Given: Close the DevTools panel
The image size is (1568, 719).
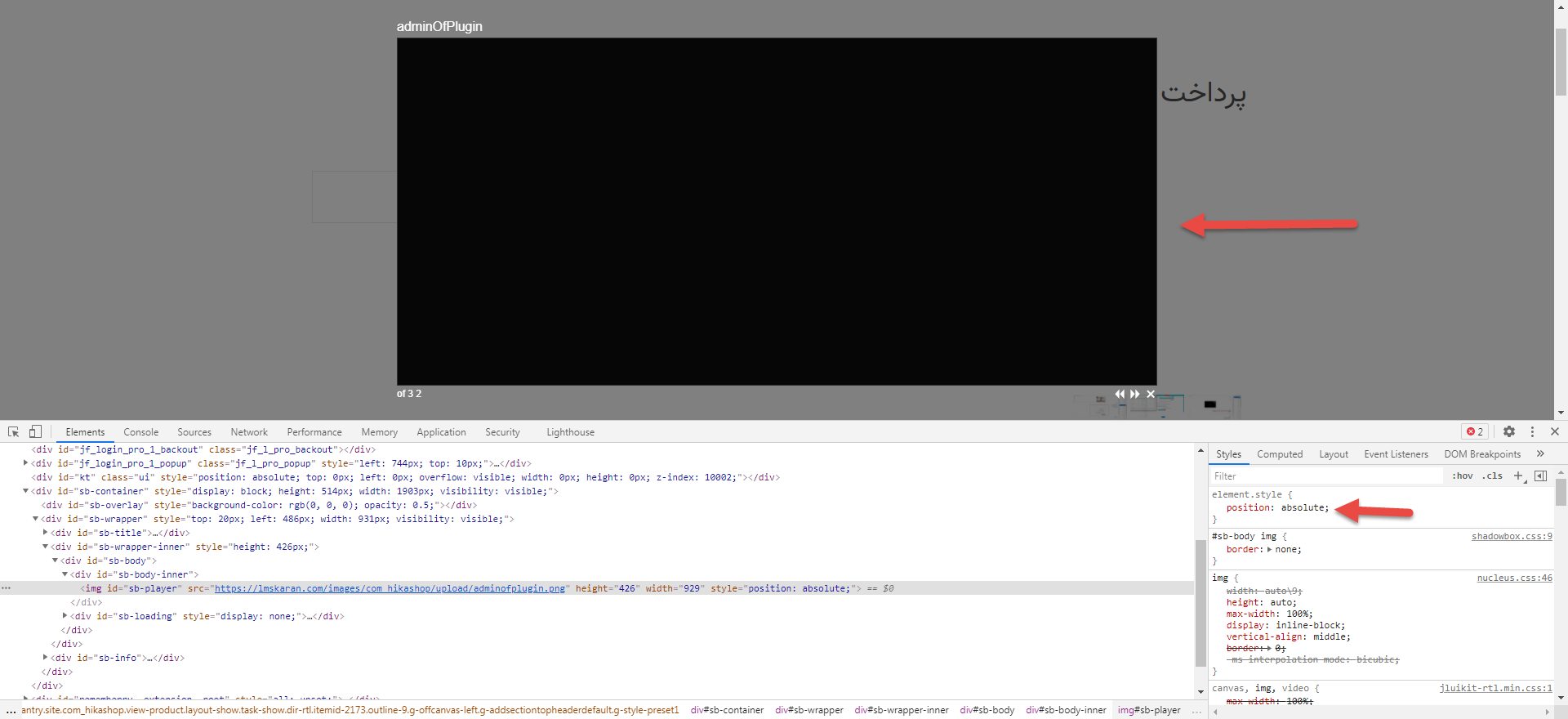Looking at the screenshot, I should tap(1555, 431).
